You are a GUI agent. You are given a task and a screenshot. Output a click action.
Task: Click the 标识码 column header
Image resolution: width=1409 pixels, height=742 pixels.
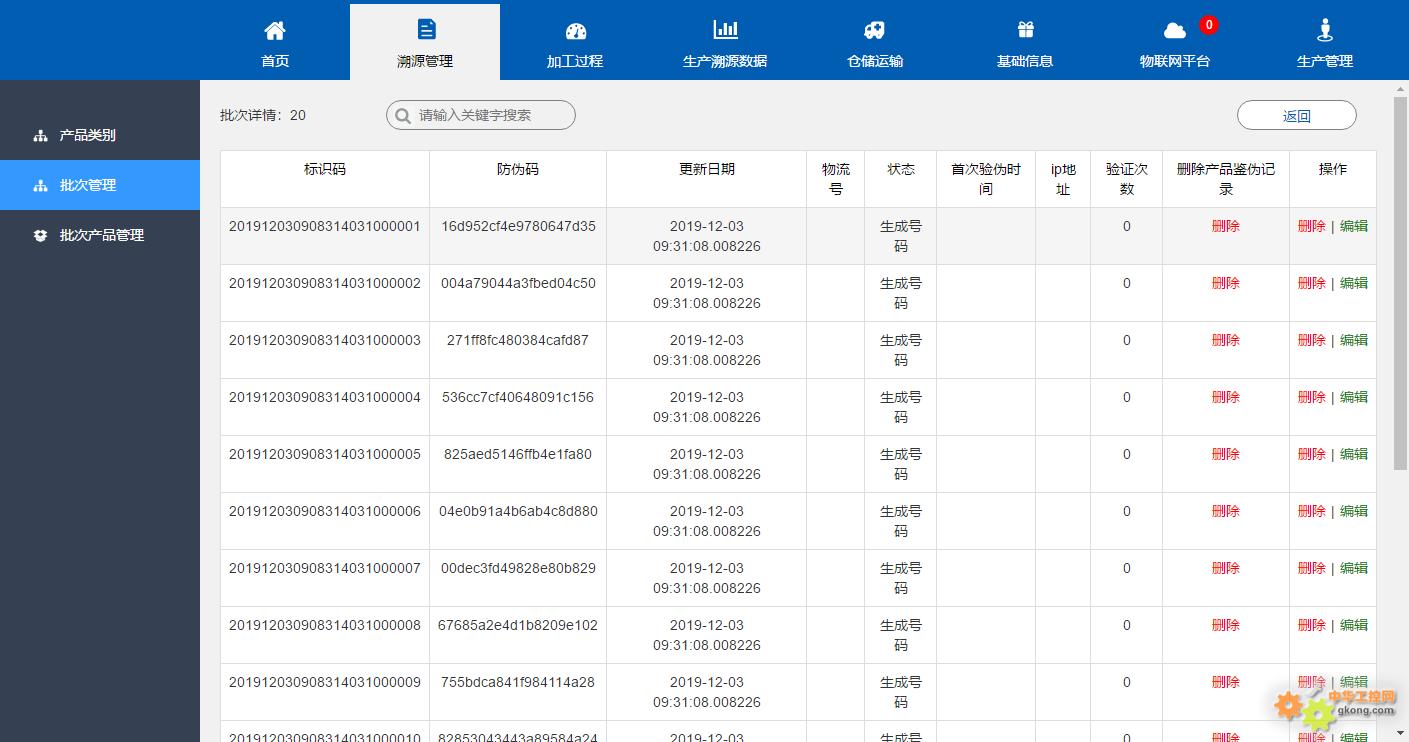(325, 169)
